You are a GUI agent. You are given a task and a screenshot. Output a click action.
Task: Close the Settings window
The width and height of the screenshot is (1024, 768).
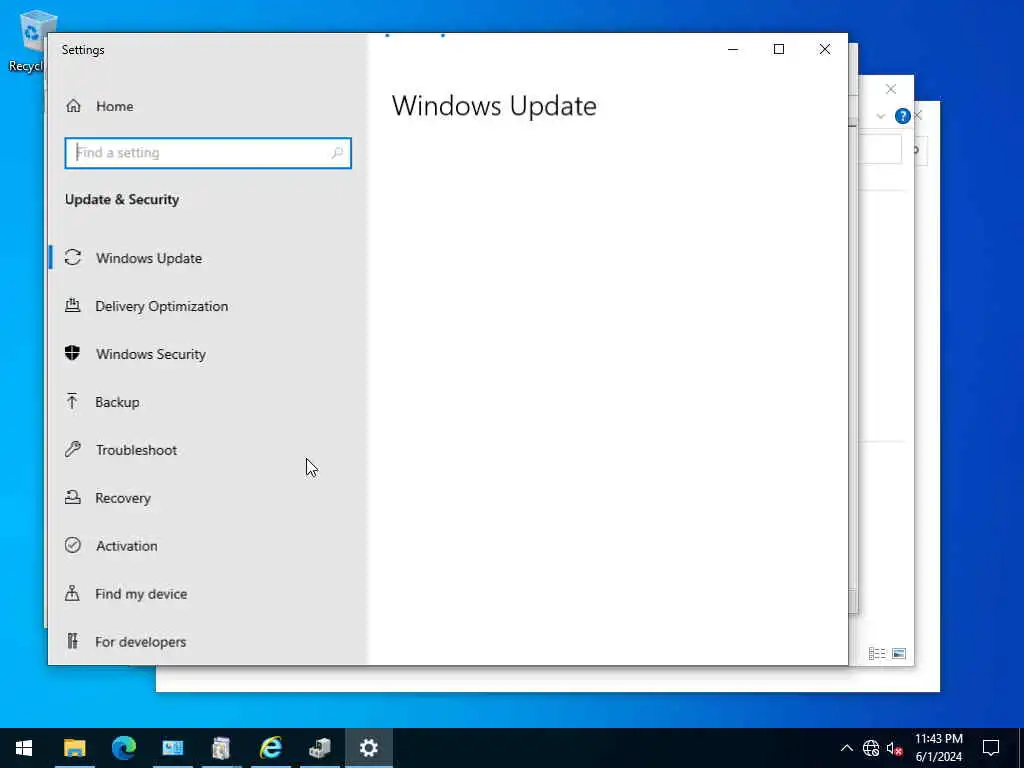pos(825,50)
